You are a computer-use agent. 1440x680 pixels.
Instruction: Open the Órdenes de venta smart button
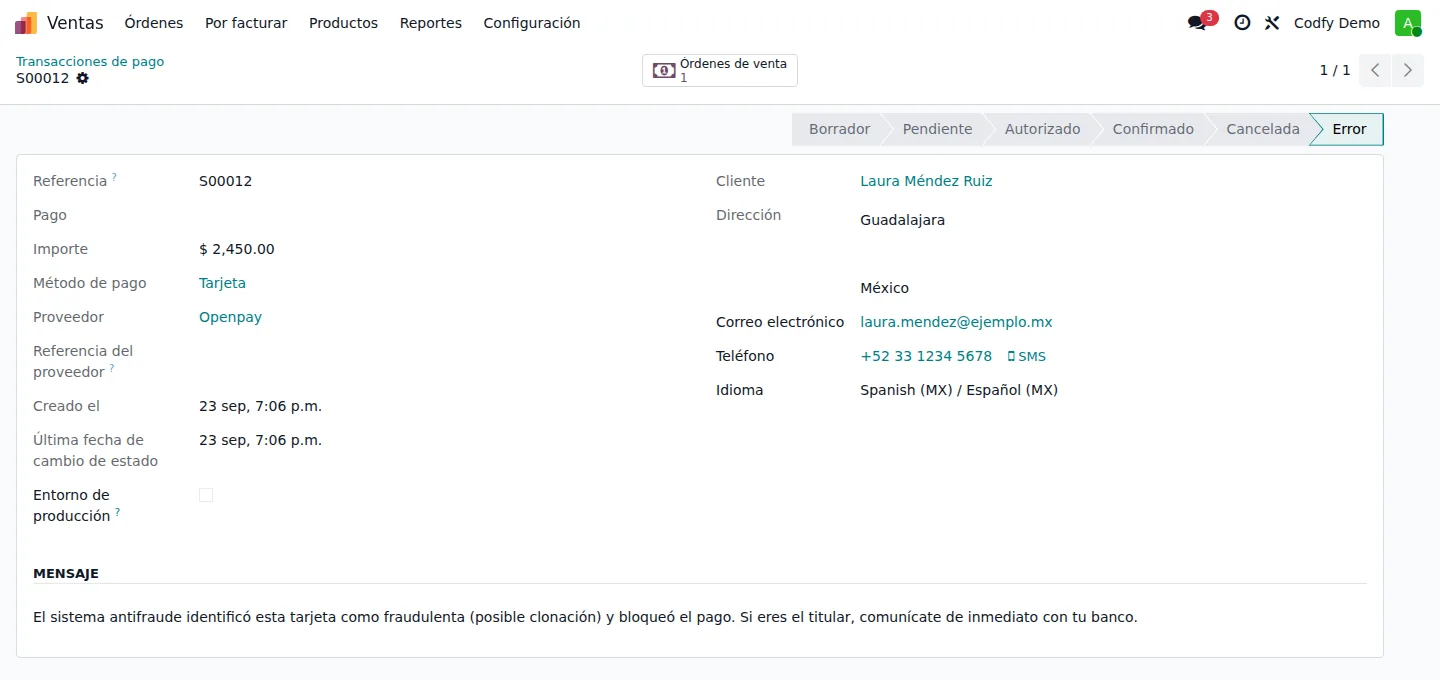pyautogui.click(x=720, y=70)
